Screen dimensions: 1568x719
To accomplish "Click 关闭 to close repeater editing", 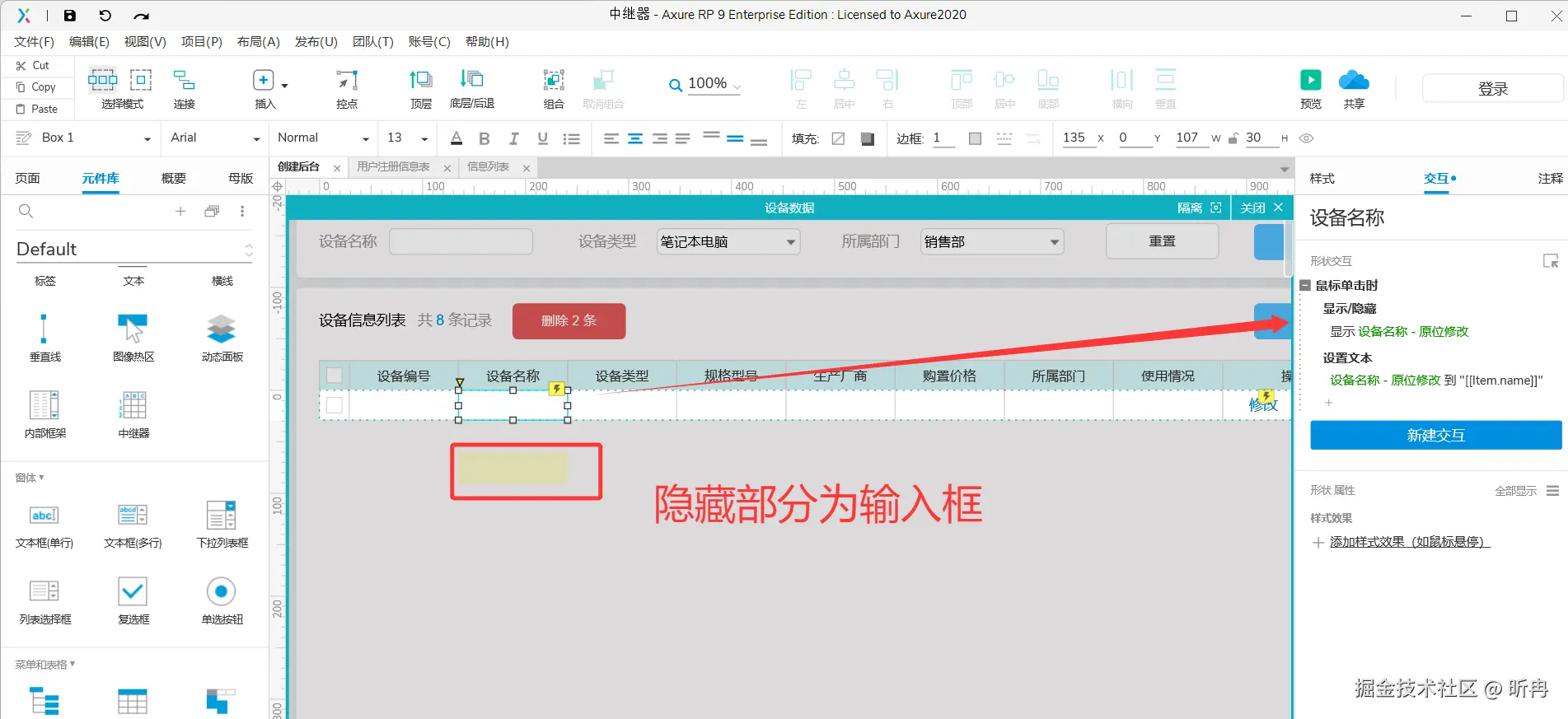I will click(1261, 208).
